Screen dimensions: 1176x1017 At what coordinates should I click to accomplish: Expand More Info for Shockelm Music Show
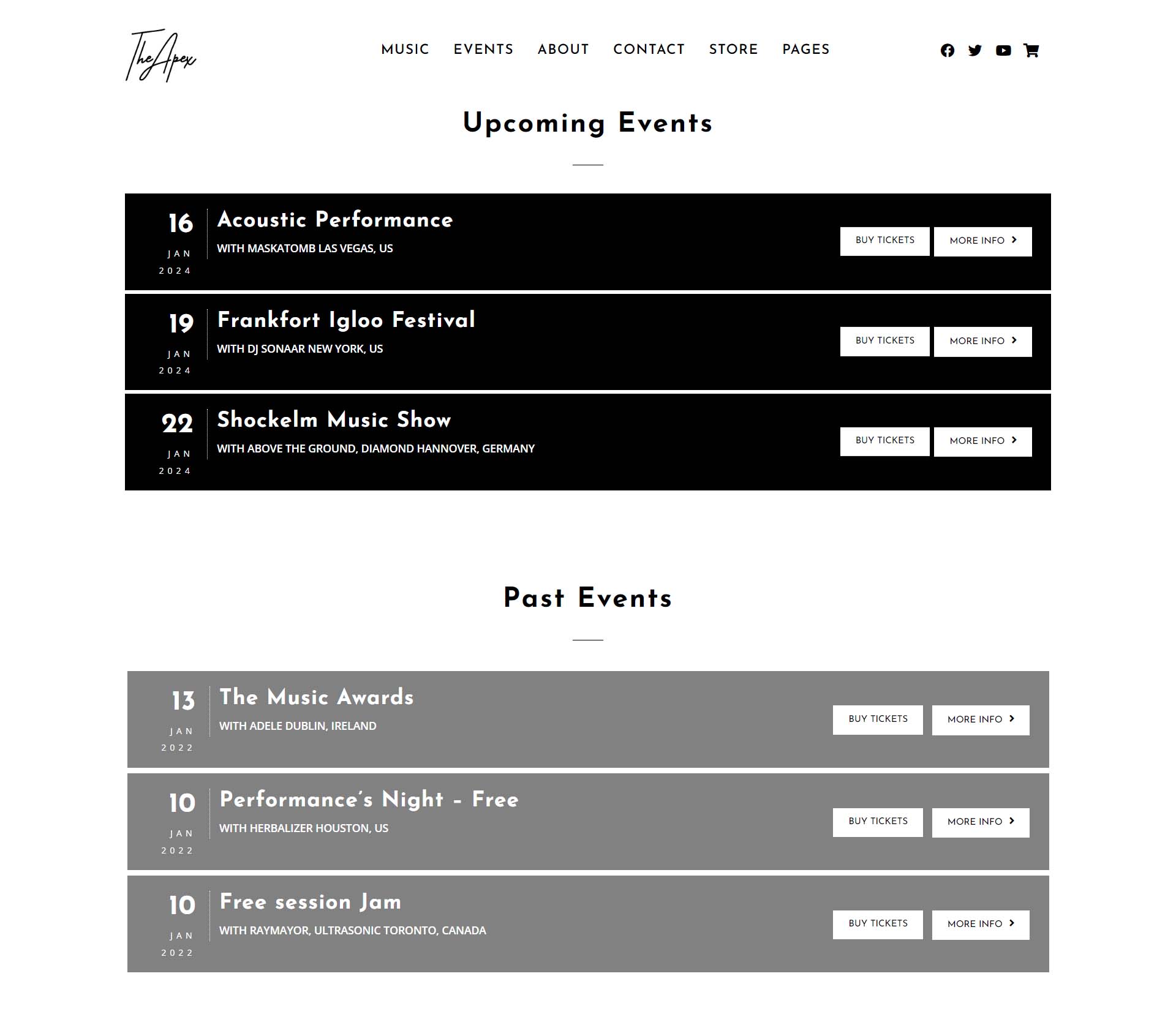(982, 440)
